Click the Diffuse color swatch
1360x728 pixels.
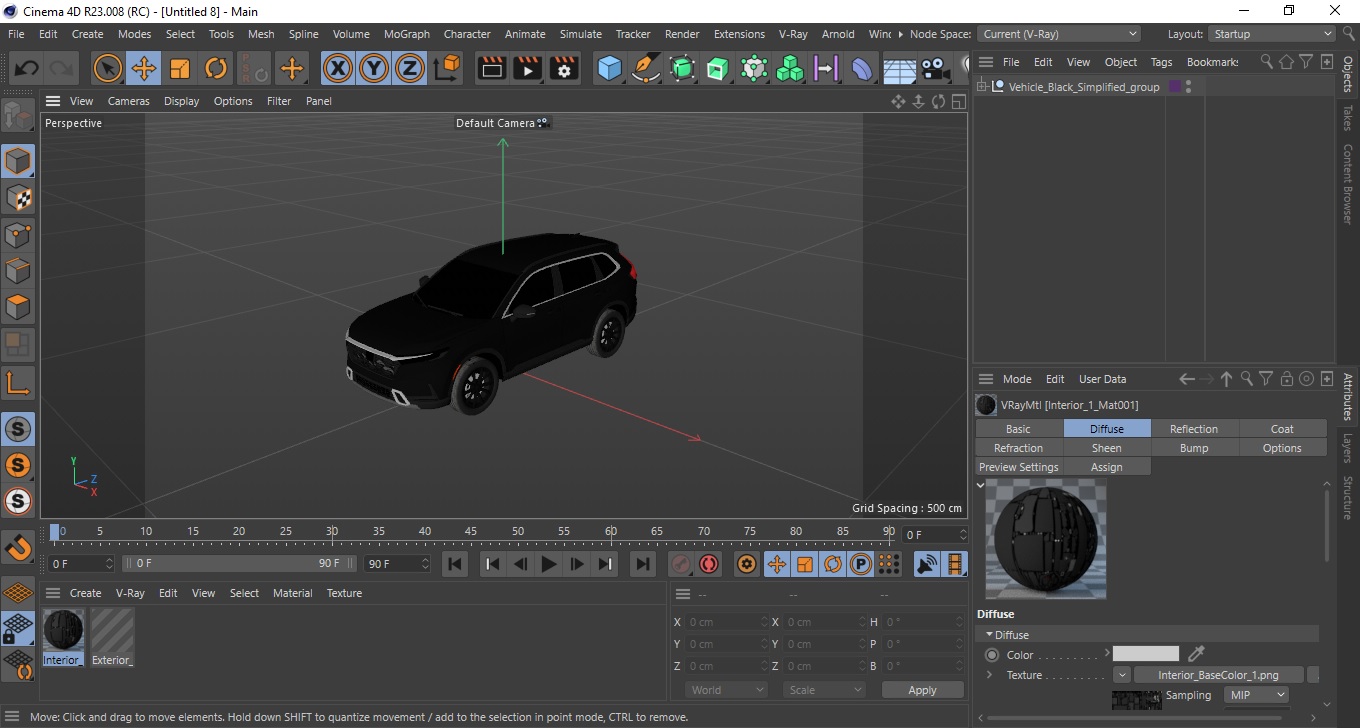(1145, 654)
